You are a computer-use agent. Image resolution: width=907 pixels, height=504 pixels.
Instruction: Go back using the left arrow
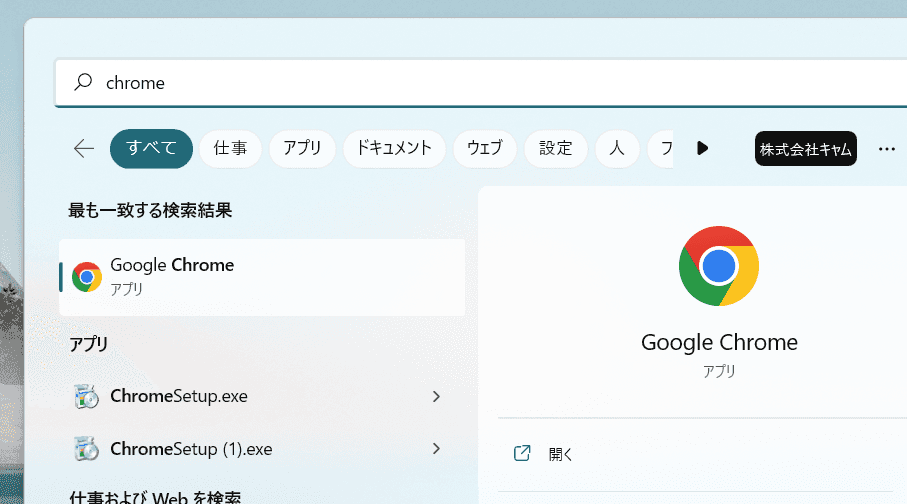coord(84,149)
